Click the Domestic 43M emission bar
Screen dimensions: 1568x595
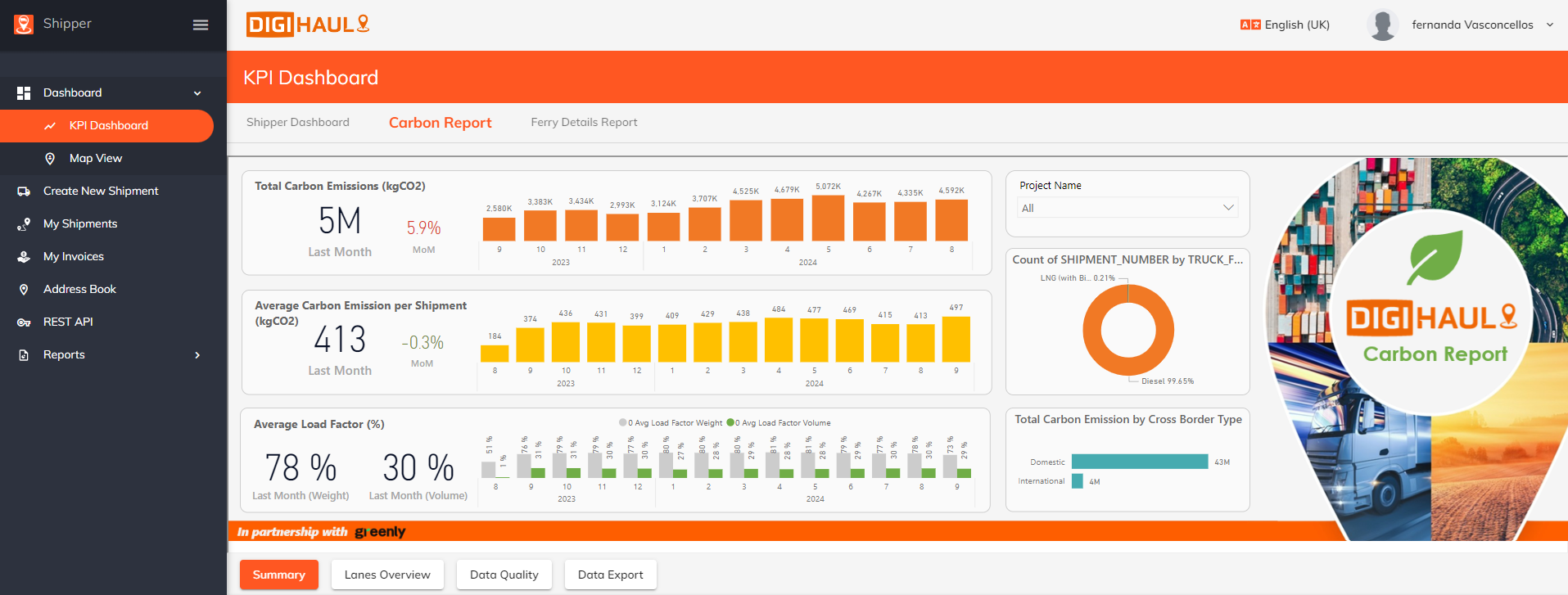(1140, 462)
